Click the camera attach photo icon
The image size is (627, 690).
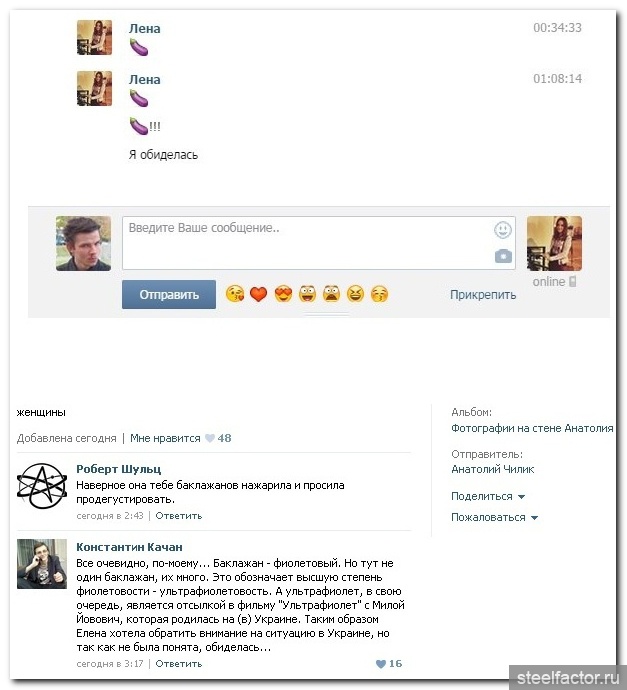click(503, 256)
